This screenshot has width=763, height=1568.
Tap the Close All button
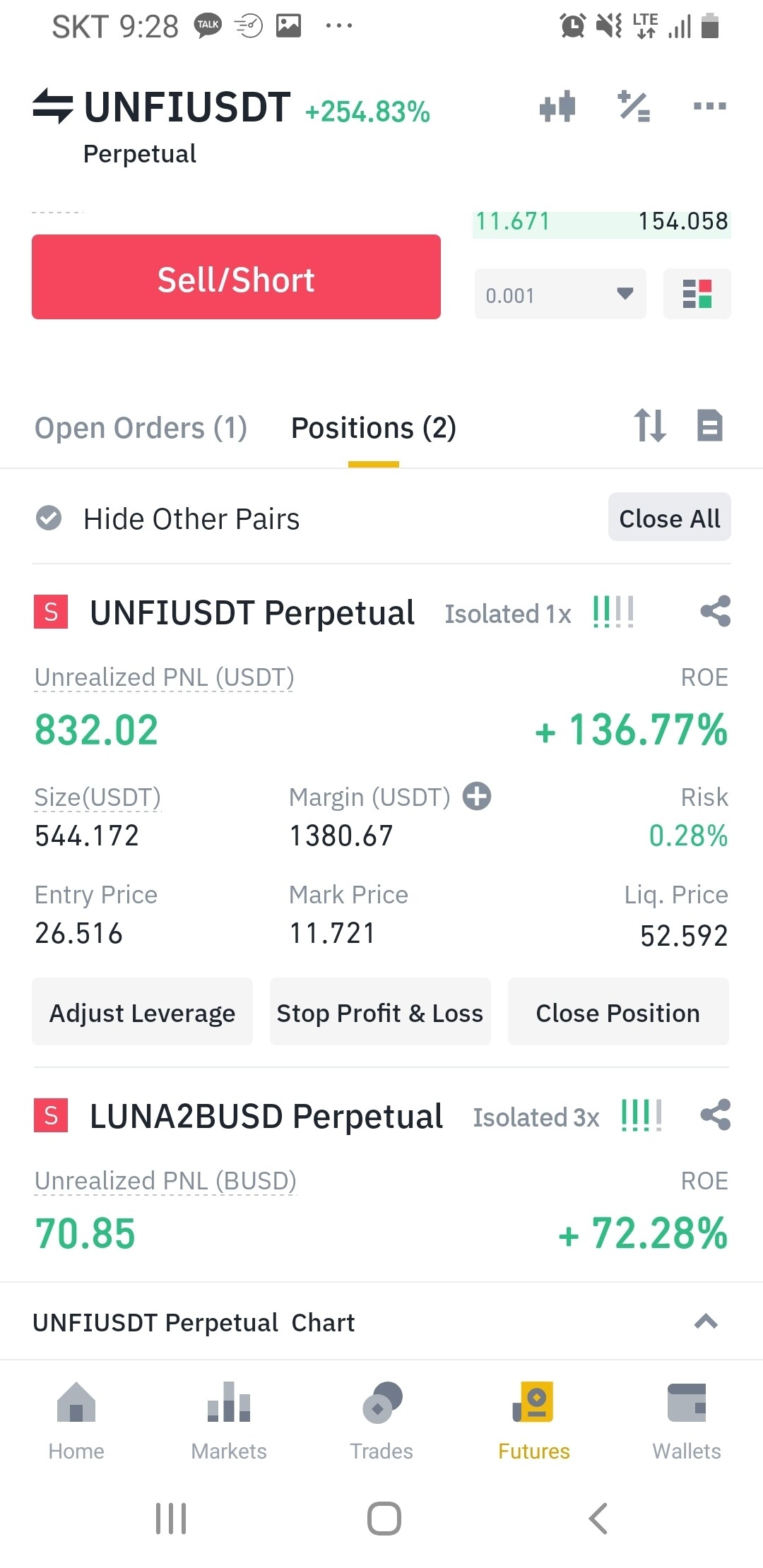coord(669,518)
